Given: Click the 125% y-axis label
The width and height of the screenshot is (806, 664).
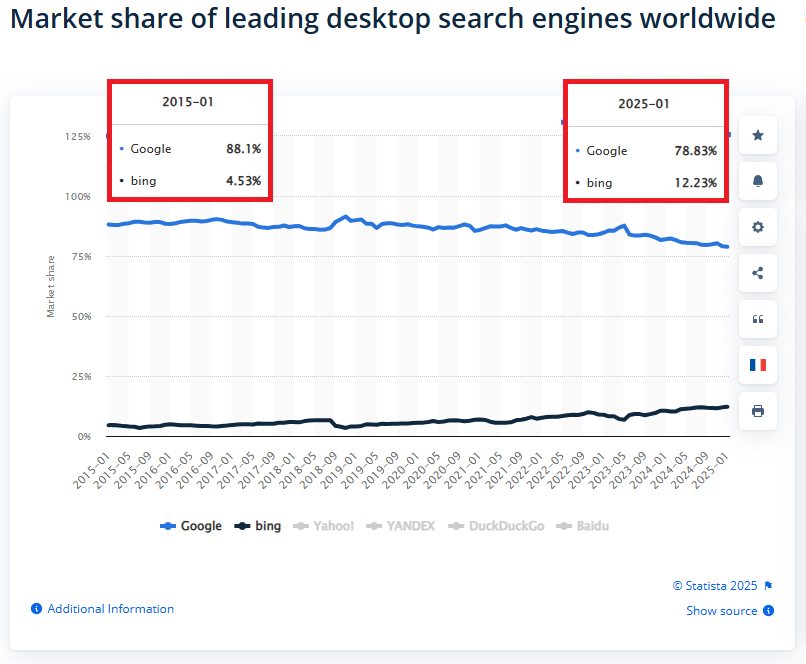Looking at the screenshot, I should point(78,136).
